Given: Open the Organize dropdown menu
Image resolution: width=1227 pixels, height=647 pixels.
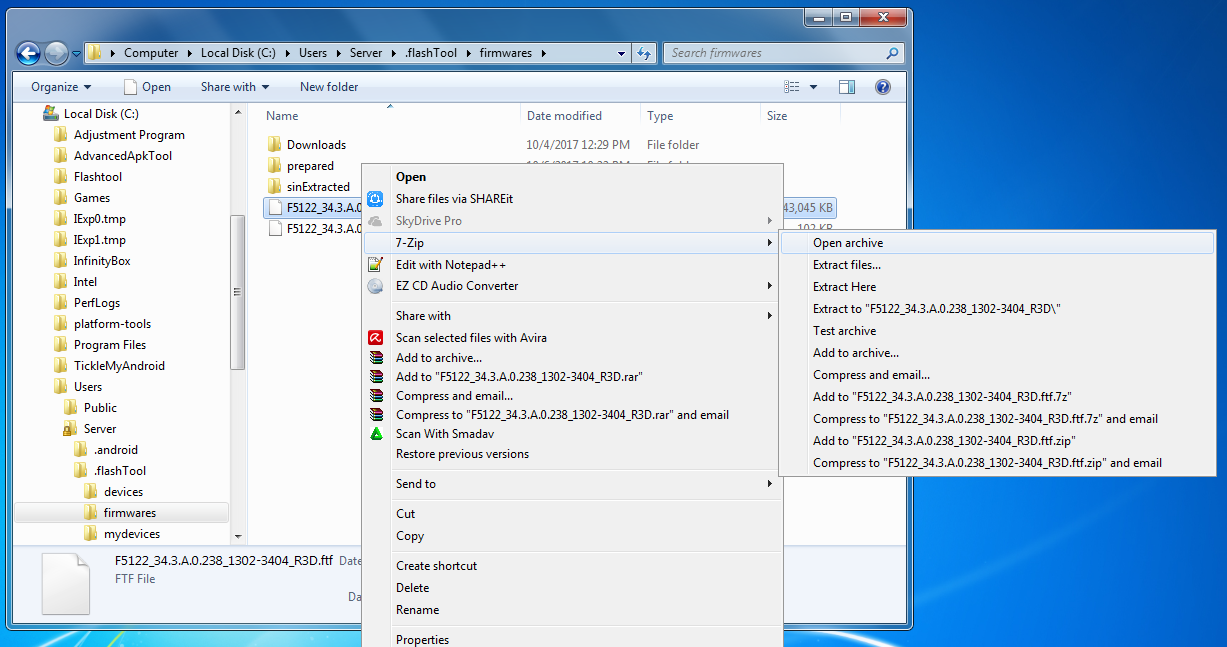Looking at the screenshot, I should [x=61, y=87].
